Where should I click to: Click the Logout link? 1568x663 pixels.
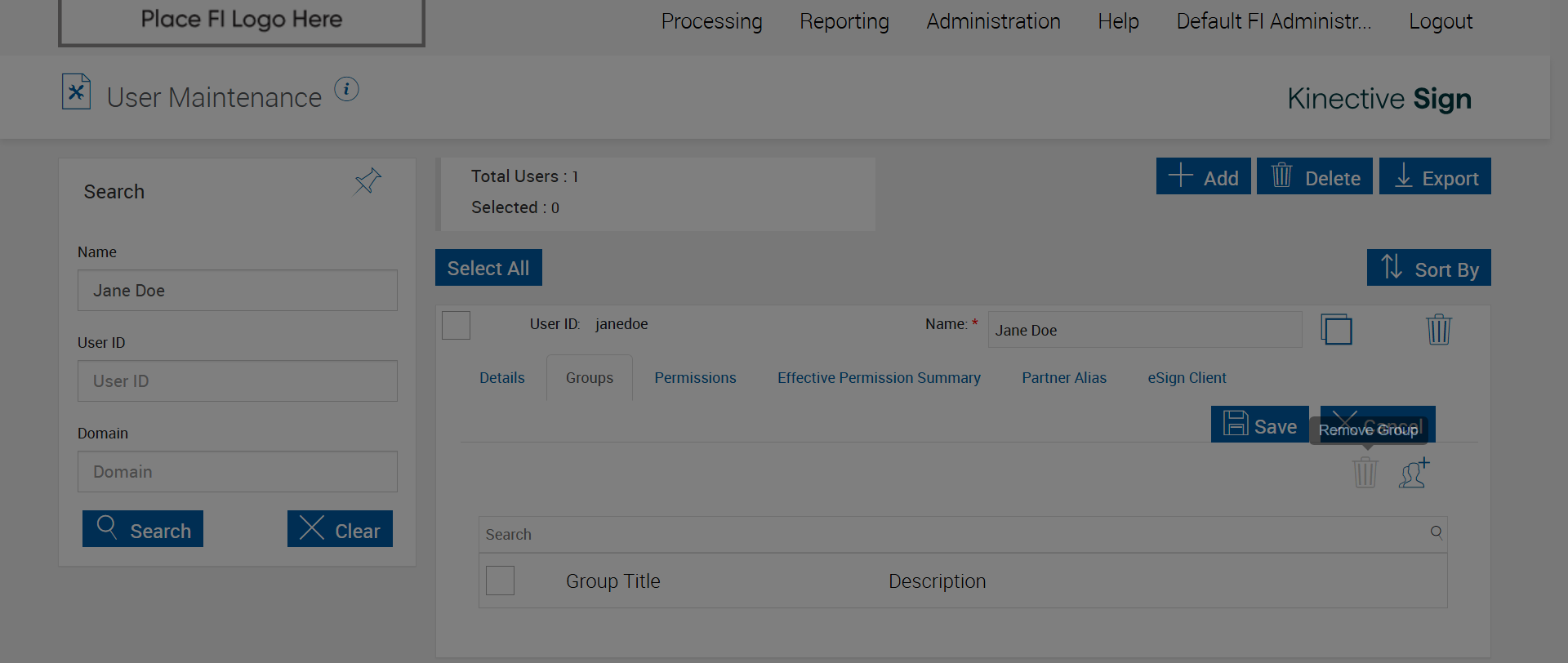coord(1440,21)
